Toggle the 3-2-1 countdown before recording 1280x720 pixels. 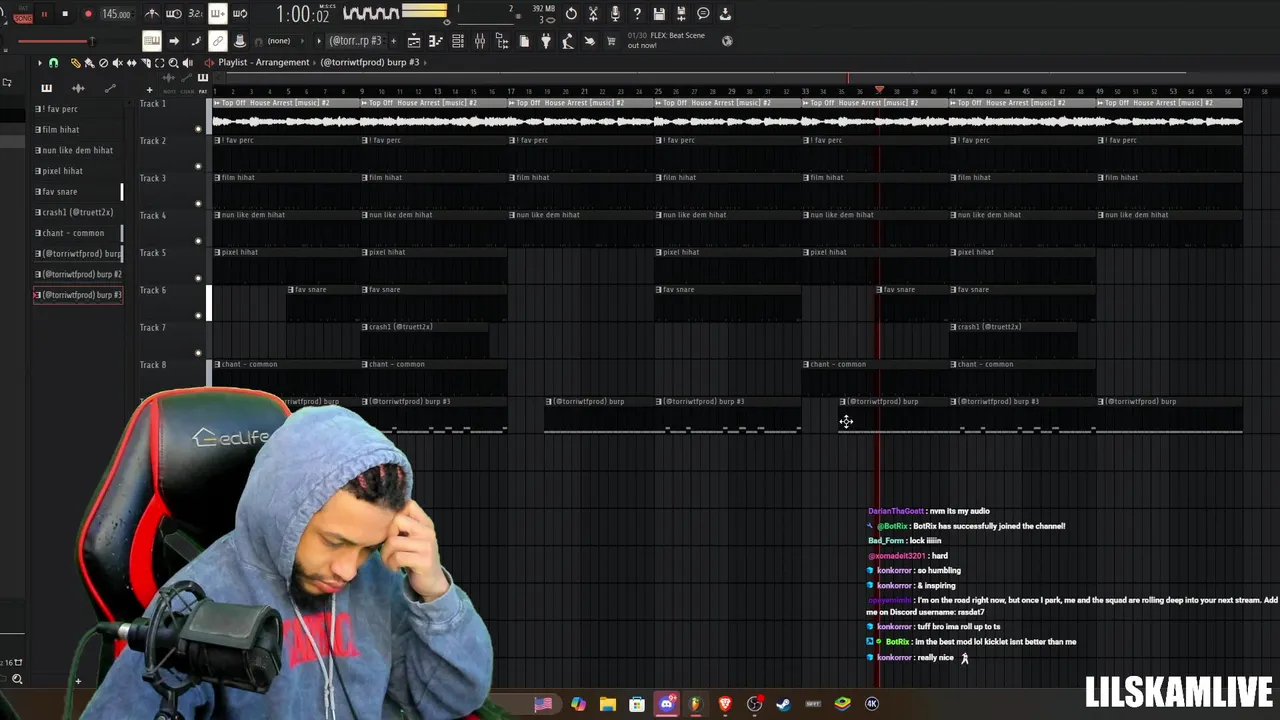pos(195,14)
